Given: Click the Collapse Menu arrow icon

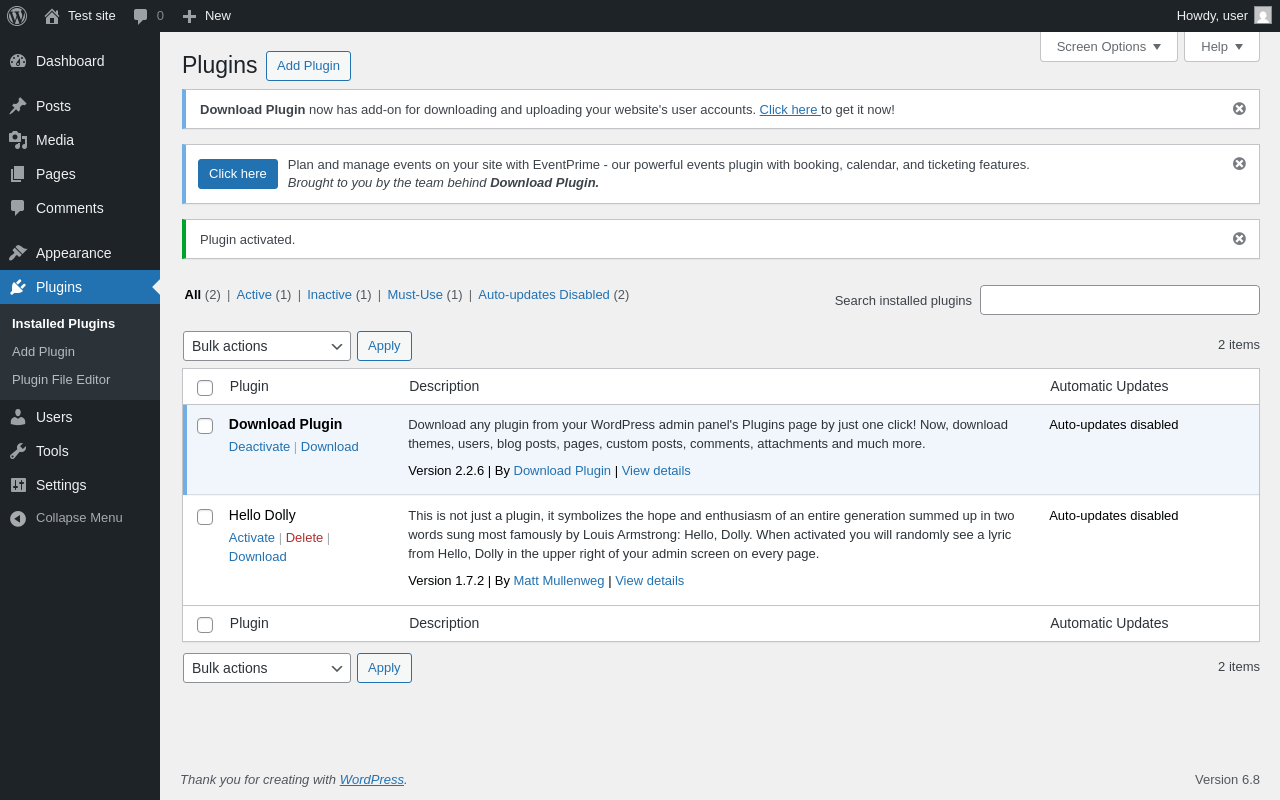Looking at the screenshot, I should 18,518.
